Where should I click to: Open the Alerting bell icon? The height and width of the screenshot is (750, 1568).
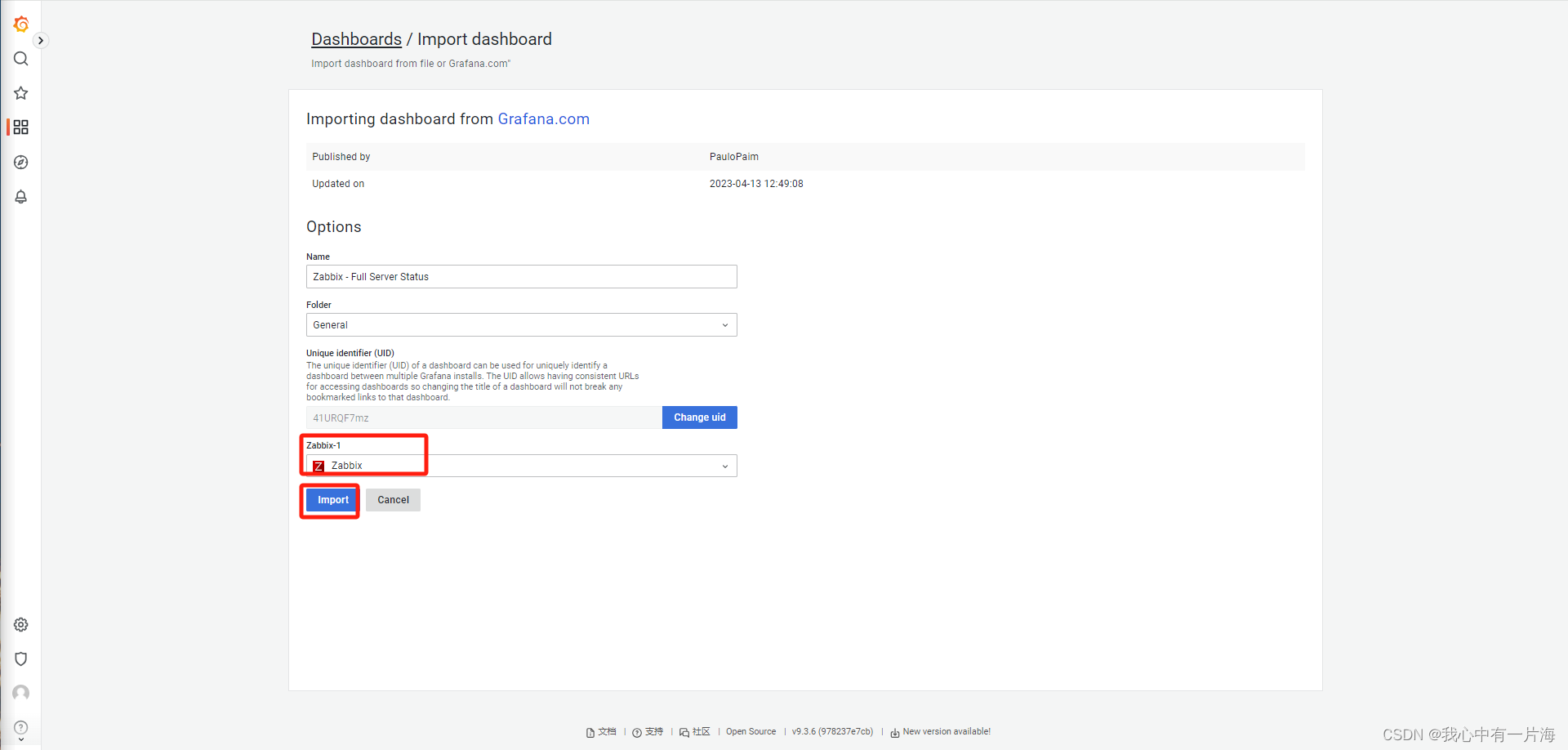[21, 197]
